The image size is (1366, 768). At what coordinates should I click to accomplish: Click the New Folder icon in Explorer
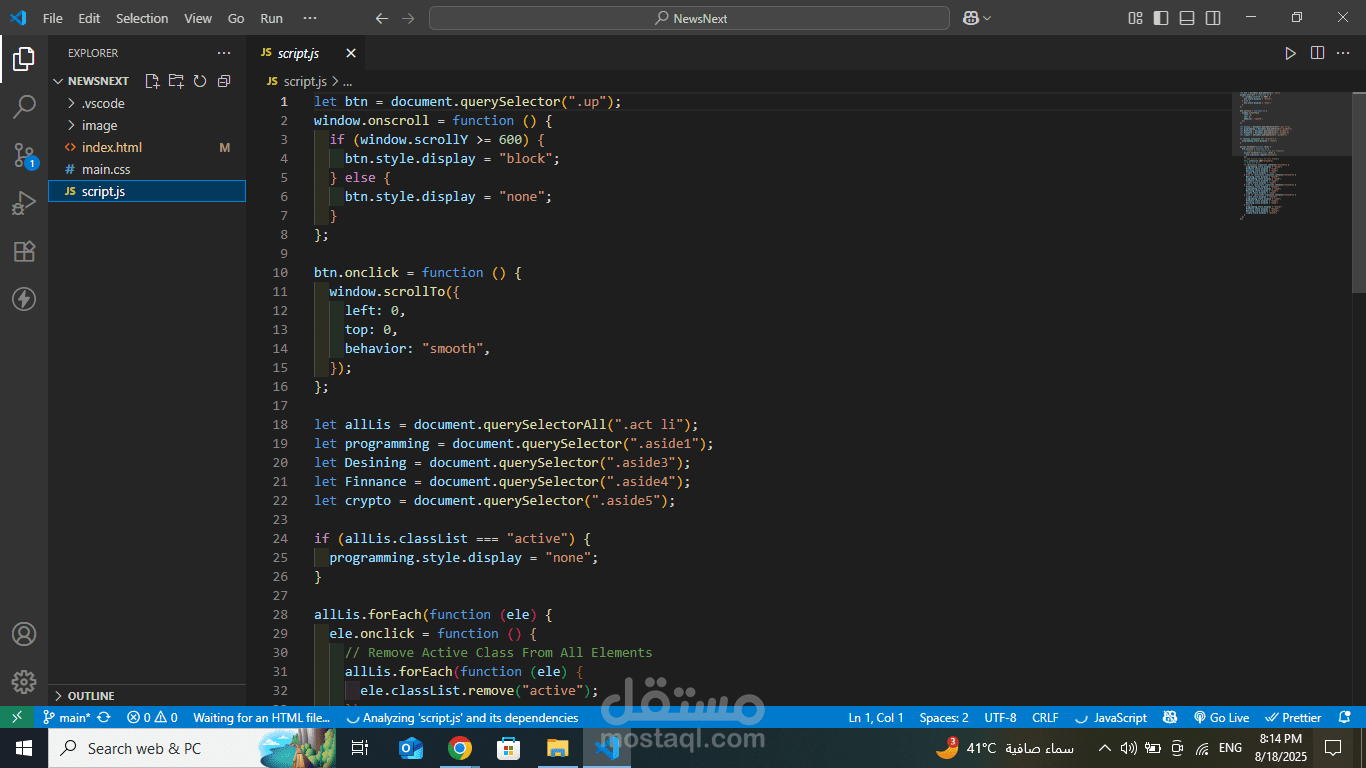[176, 81]
